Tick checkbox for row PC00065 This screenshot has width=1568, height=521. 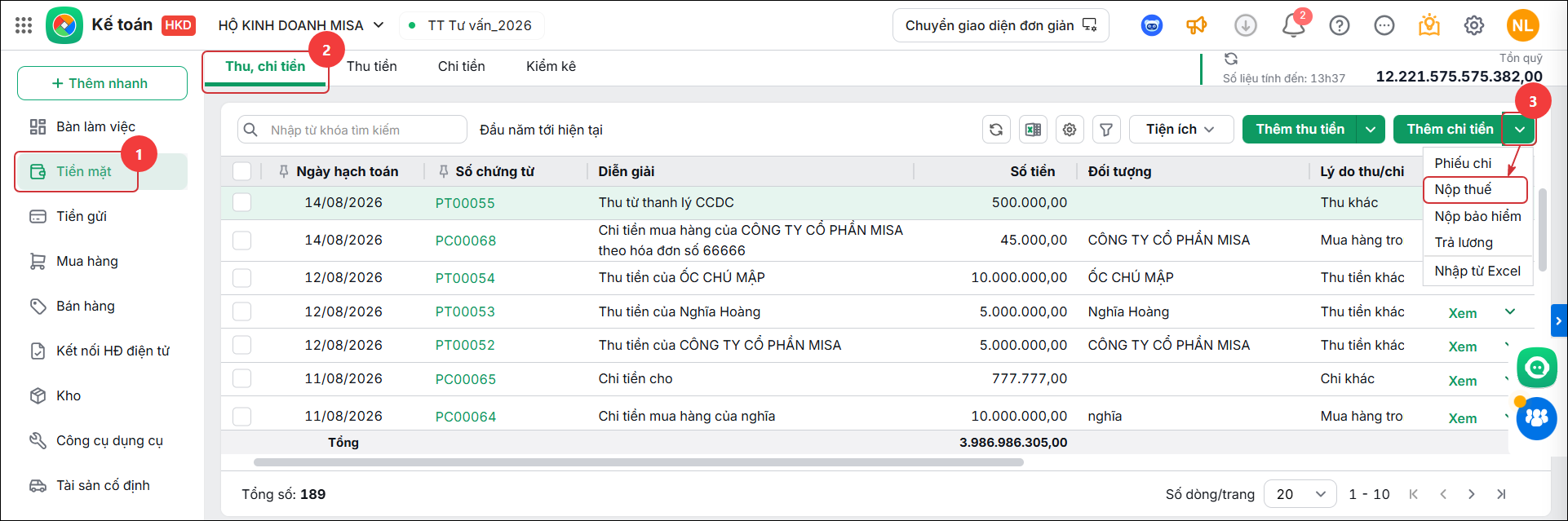[x=242, y=378]
